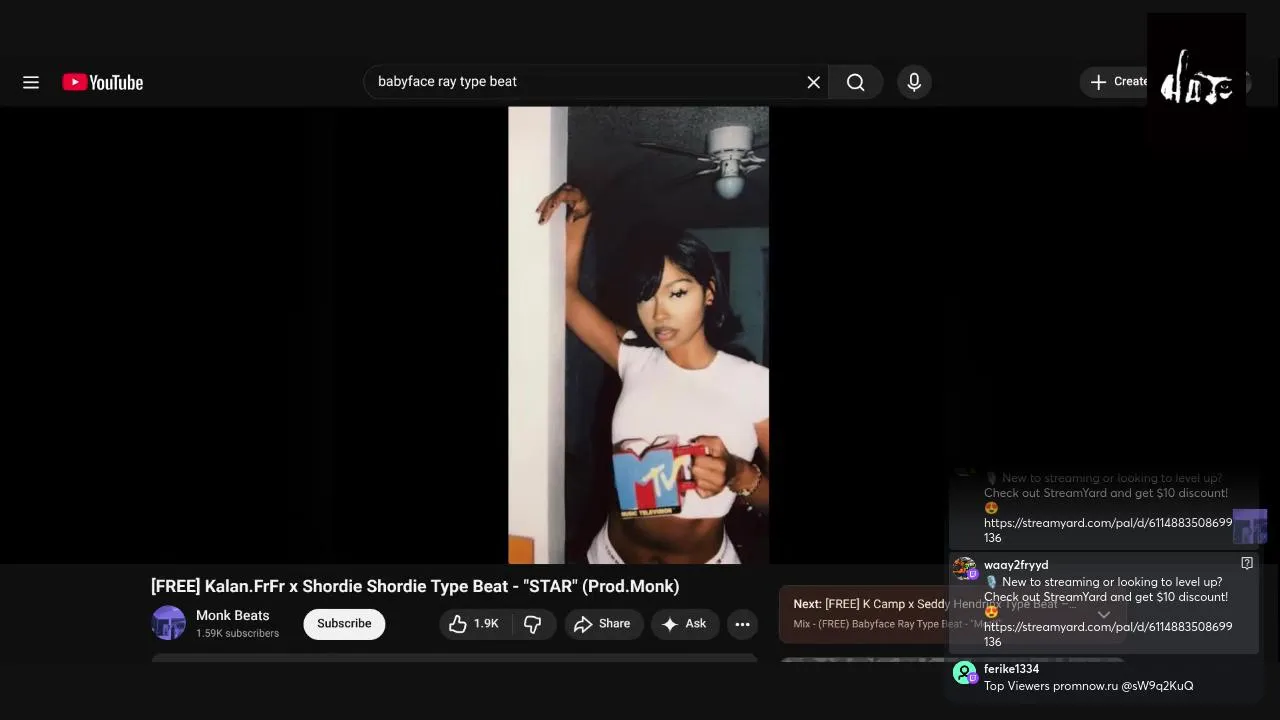Go to the YouTube home logo
1280x720 pixels.
[x=103, y=82]
